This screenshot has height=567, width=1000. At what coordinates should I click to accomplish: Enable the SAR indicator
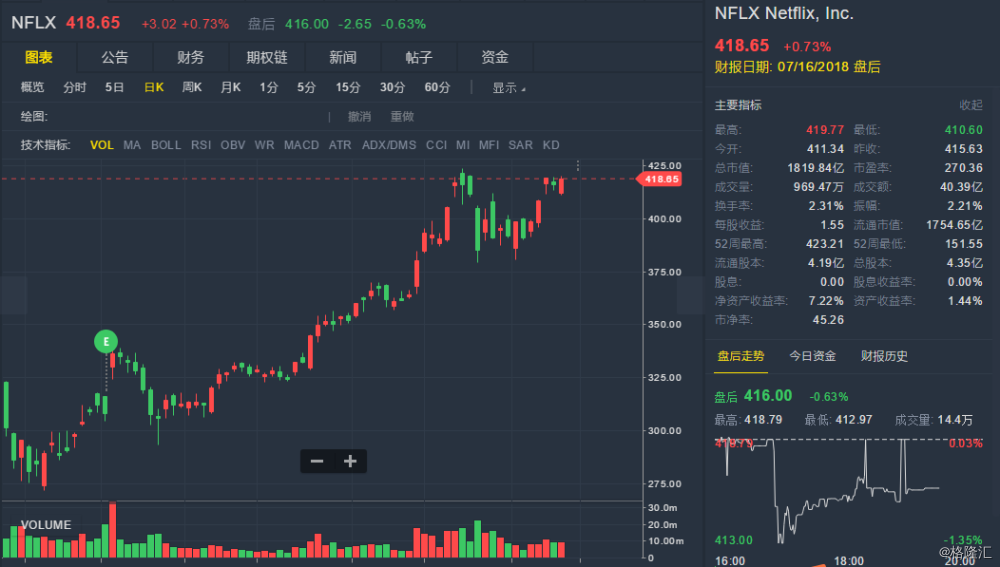click(x=520, y=145)
